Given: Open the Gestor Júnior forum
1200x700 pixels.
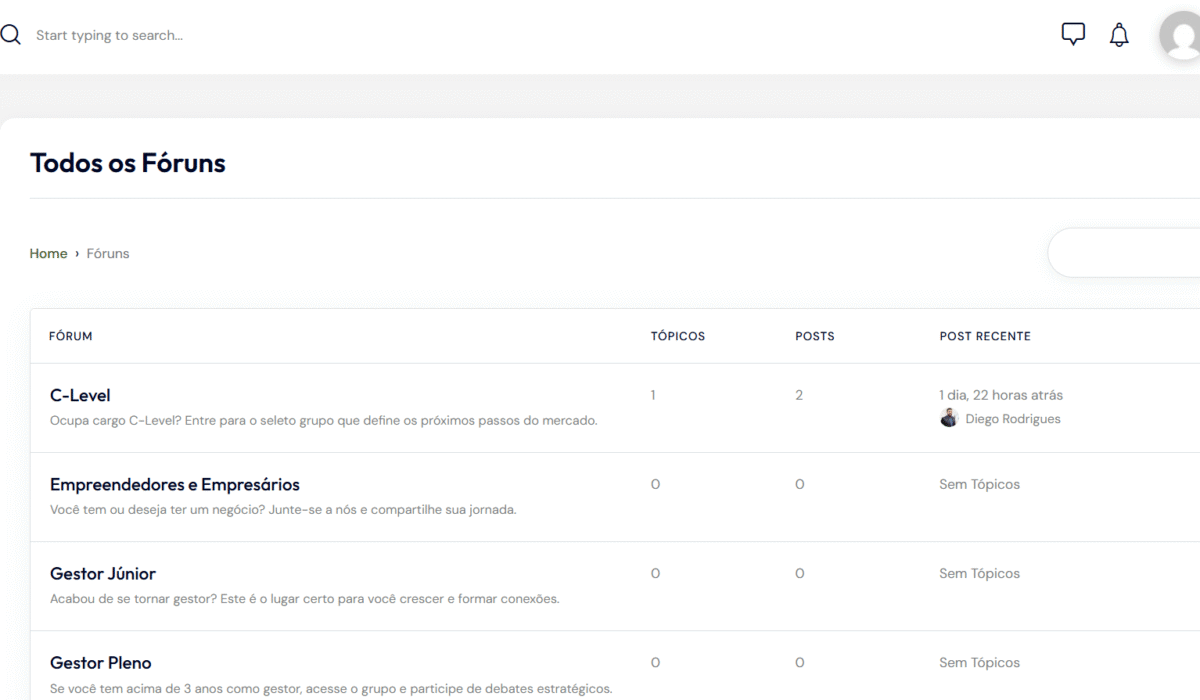Looking at the screenshot, I should pyautogui.click(x=103, y=573).
